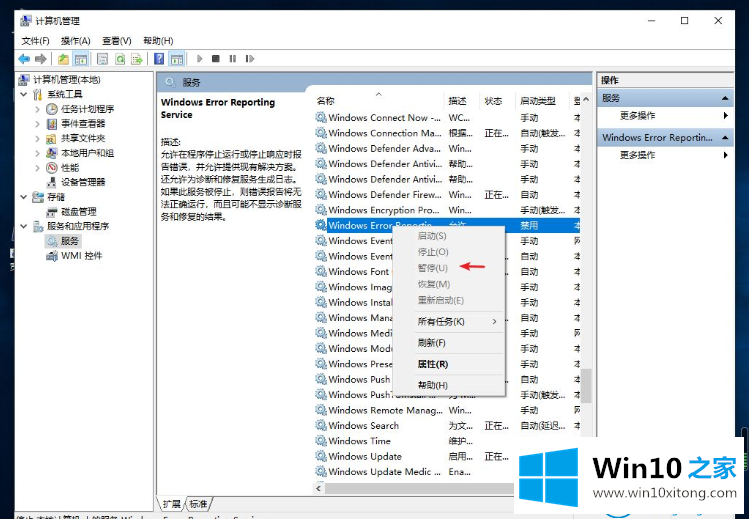This screenshot has width=749, height=519.
Task: Click the Stop service square icon
Action: click(216, 59)
